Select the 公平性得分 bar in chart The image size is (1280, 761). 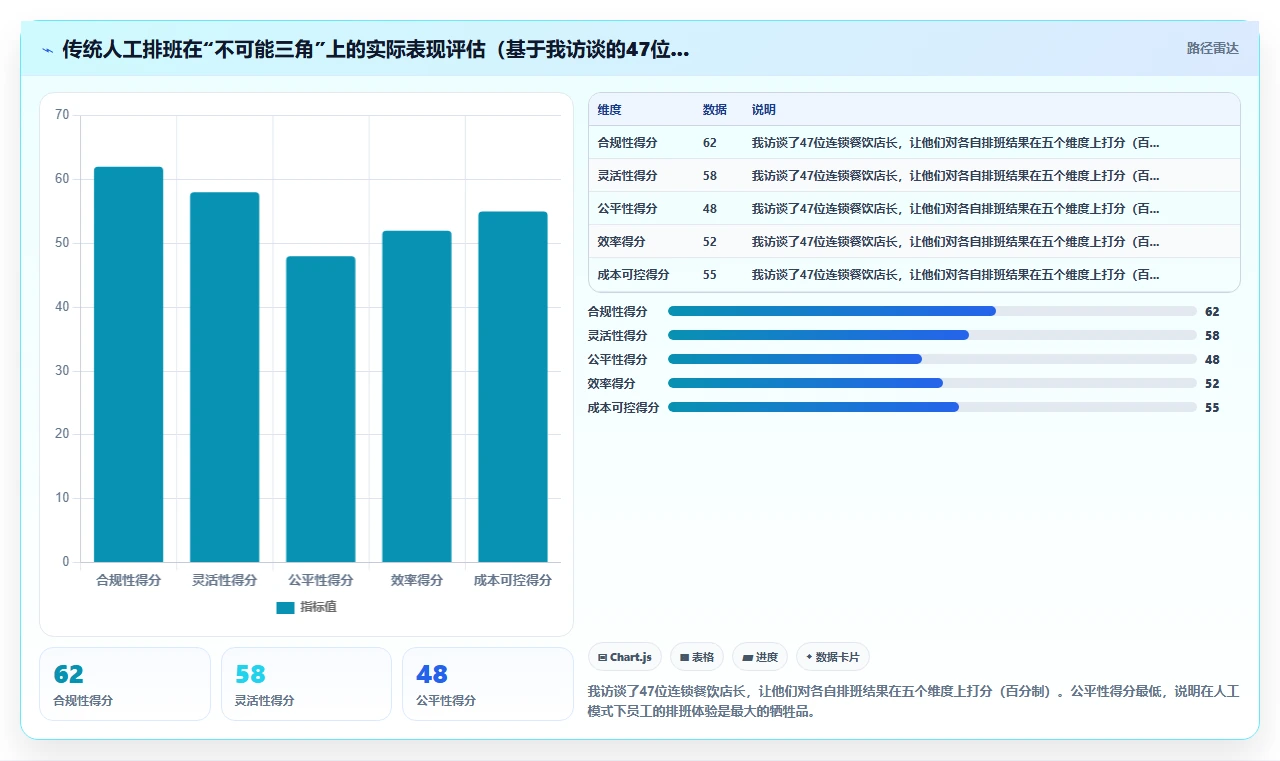tap(320, 409)
